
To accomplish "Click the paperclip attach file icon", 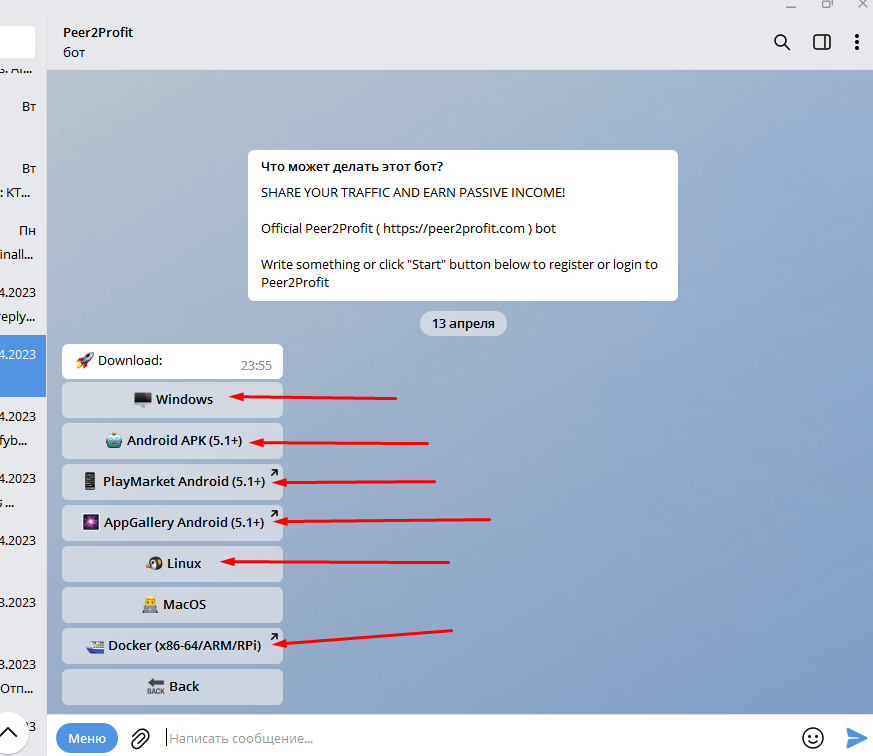I will (140, 739).
